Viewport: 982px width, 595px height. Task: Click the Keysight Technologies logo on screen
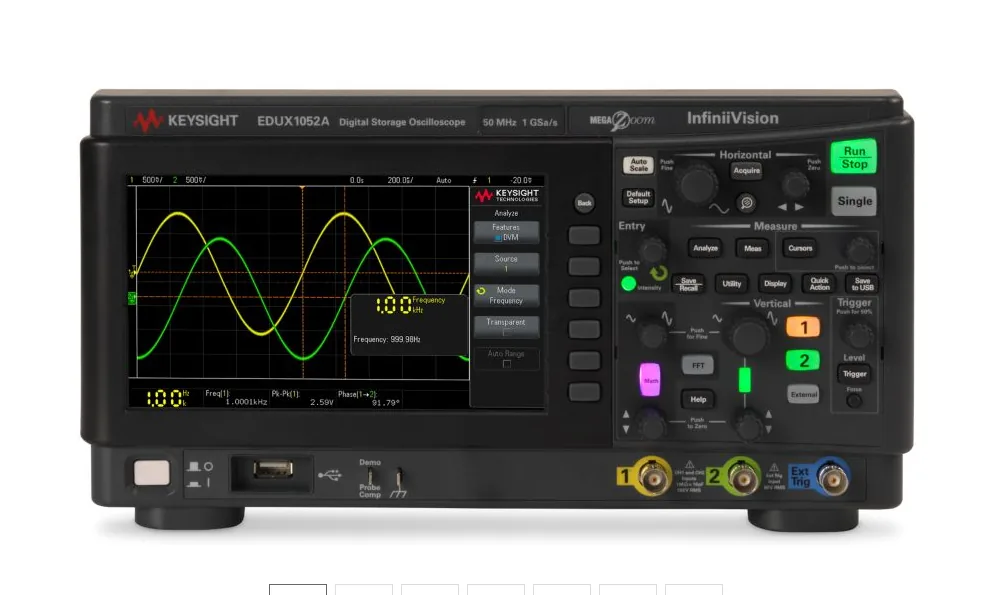click(507, 196)
